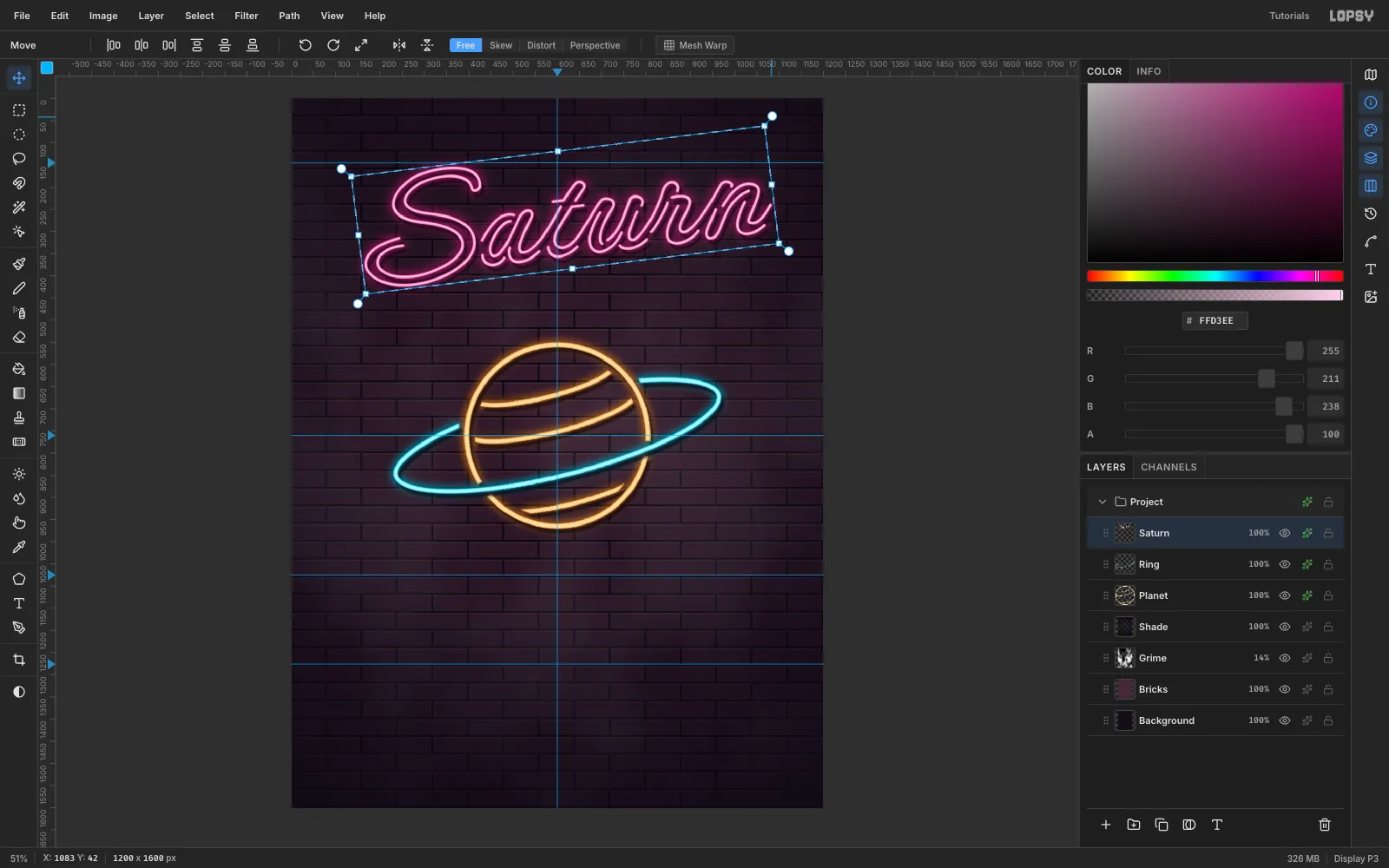The width and height of the screenshot is (1389, 868).
Task: Select the Brush tool
Action: tap(19, 264)
